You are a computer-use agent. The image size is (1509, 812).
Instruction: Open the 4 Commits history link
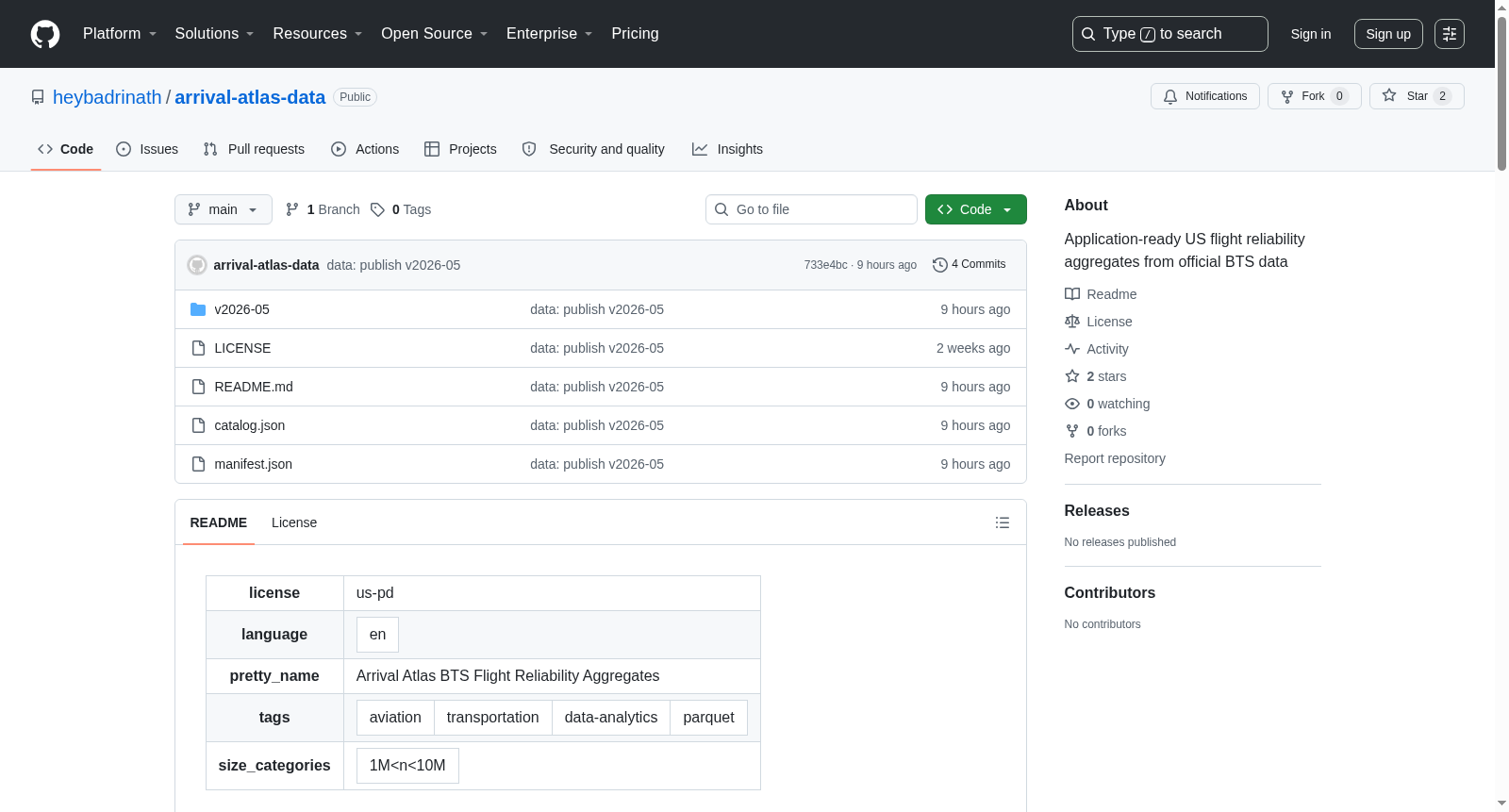coord(970,265)
